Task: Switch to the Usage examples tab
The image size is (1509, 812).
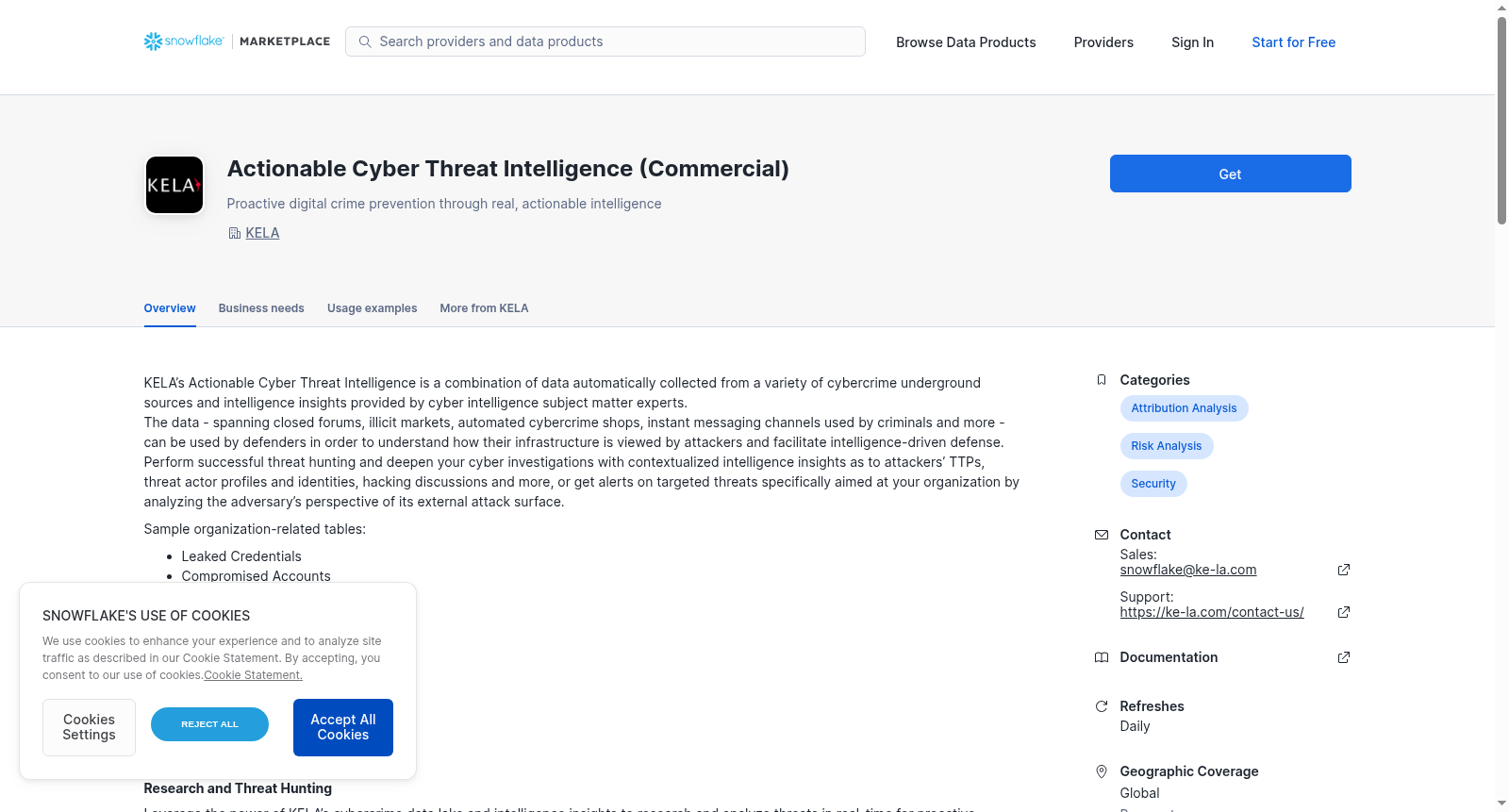Action: pos(372,308)
